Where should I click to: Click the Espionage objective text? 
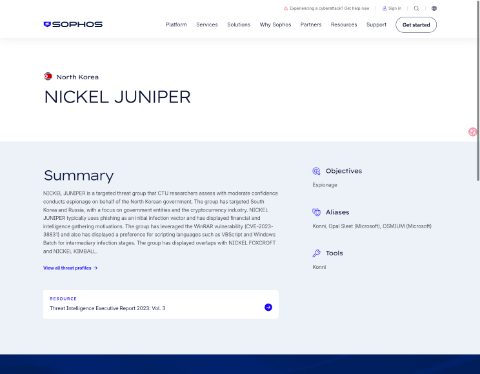point(325,185)
